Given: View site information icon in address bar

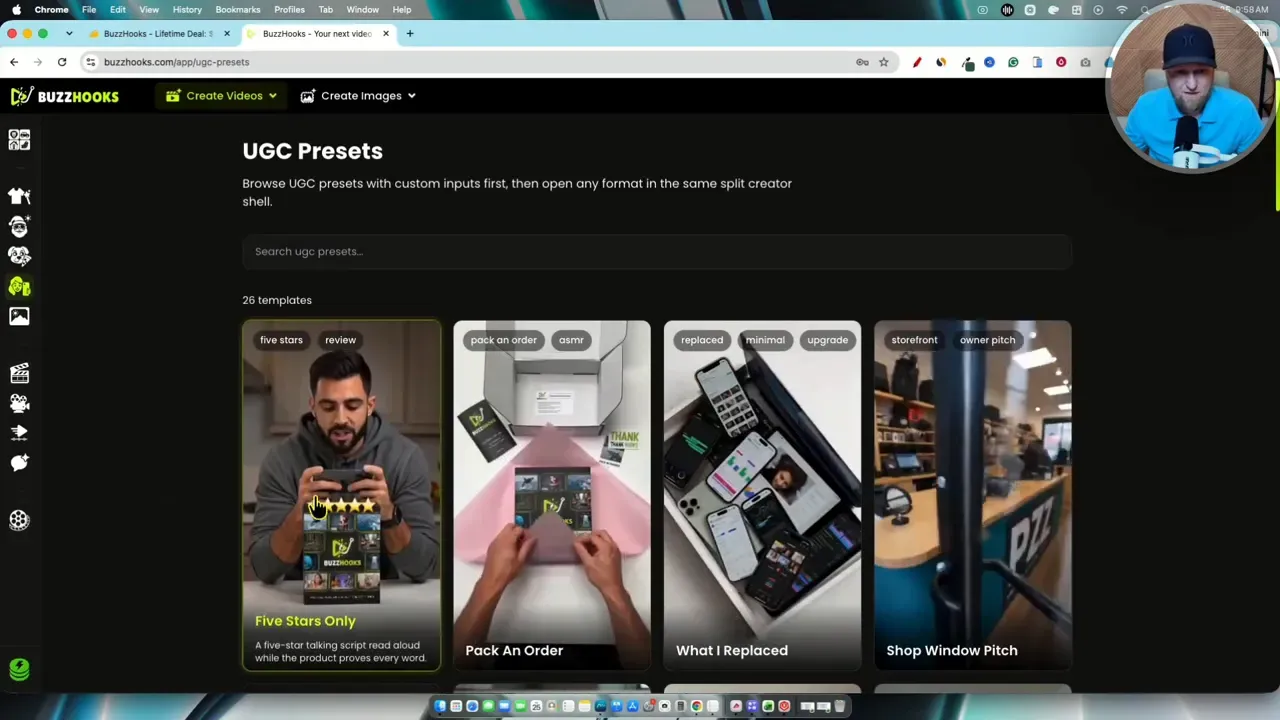Looking at the screenshot, I should point(91,62).
